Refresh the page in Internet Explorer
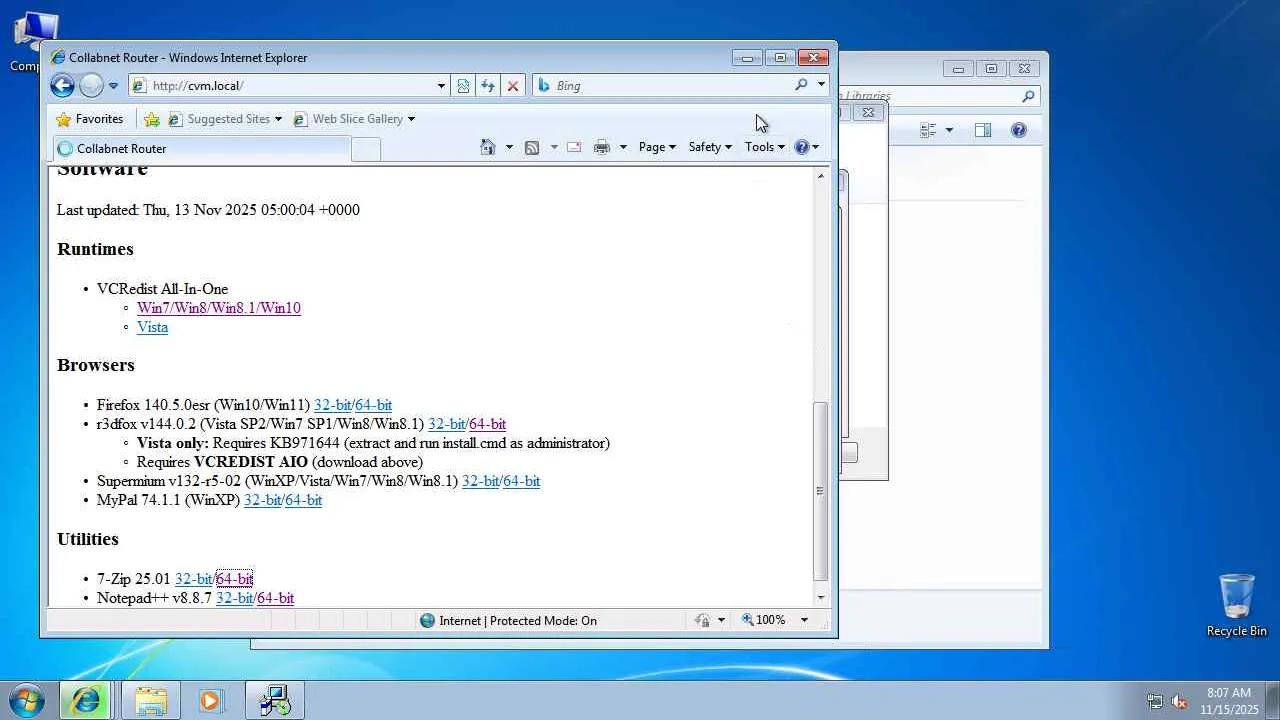Screen dimensions: 1280x720 coord(488,86)
